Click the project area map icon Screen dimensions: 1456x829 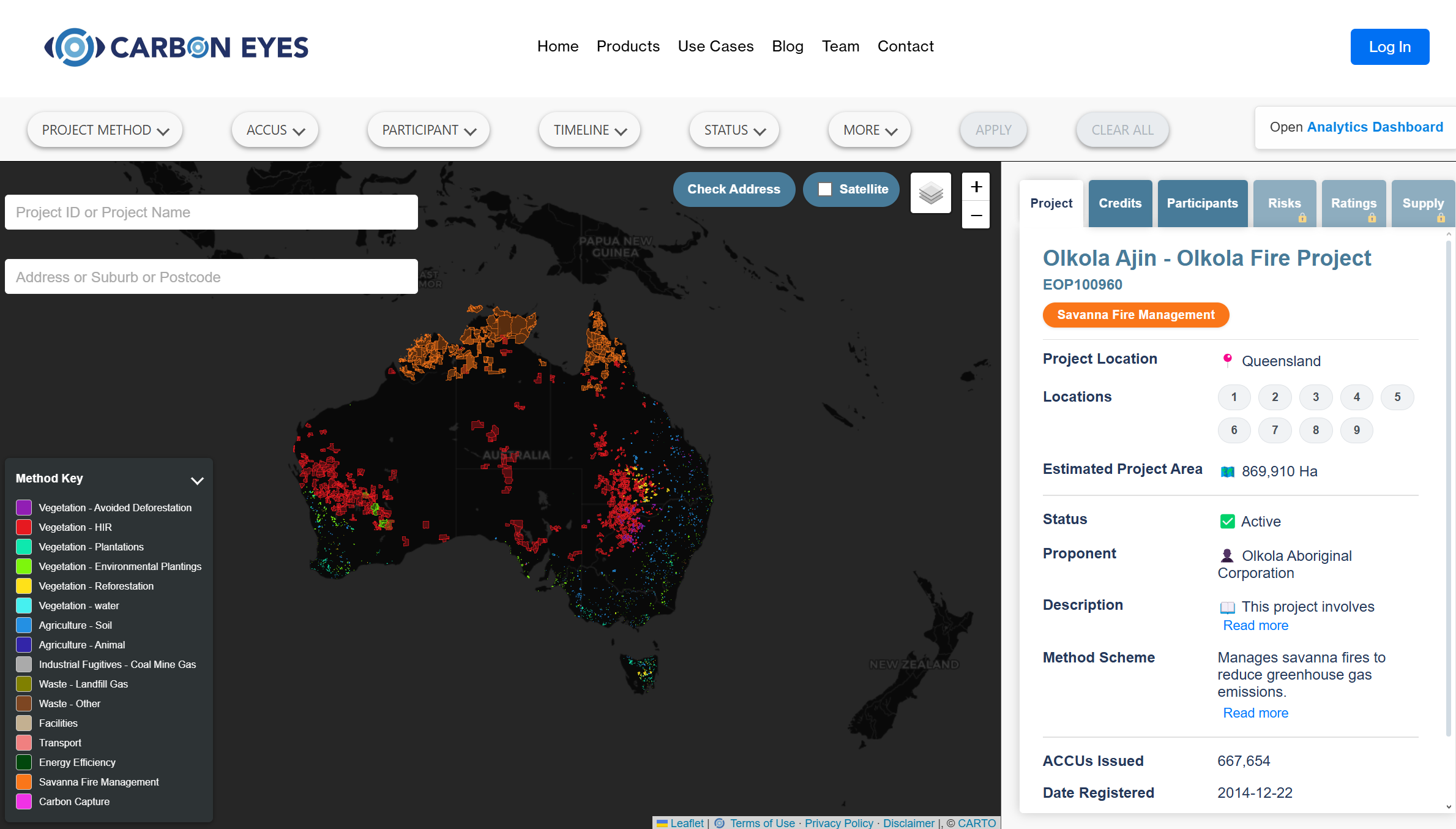(1227, 471)
